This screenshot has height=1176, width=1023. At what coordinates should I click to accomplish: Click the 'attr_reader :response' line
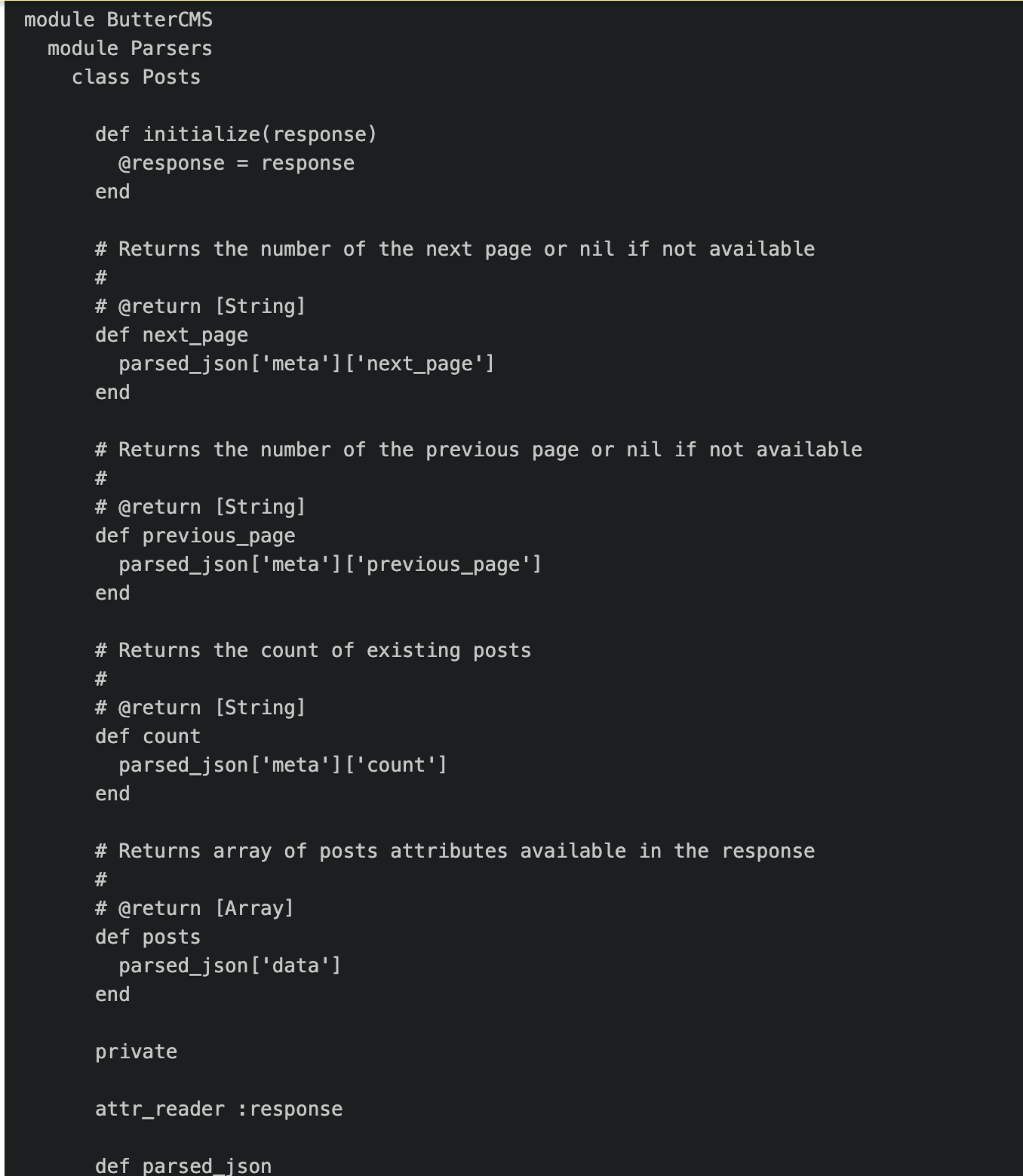[219, 1109]
